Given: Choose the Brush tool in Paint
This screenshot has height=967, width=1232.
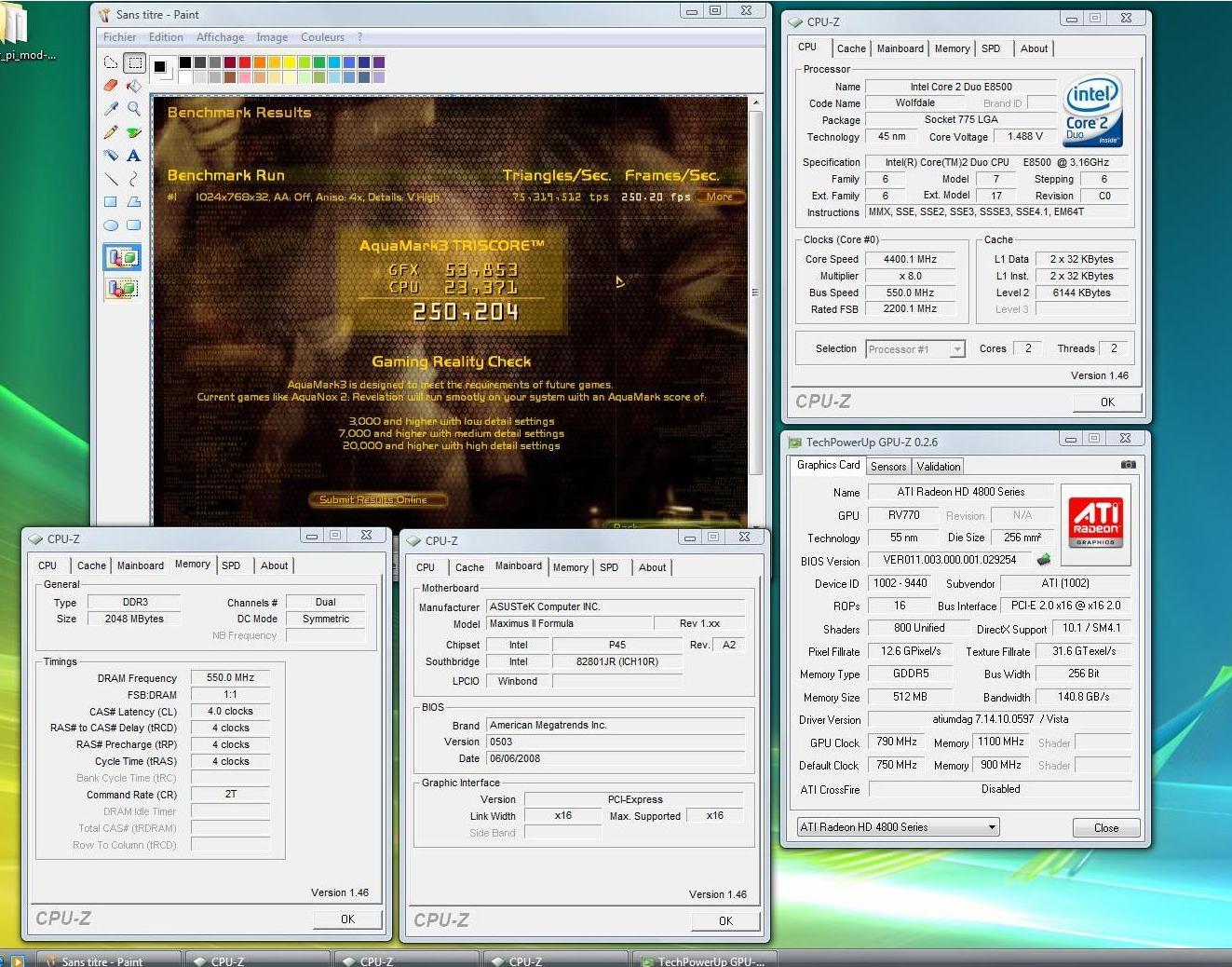Looking at the screenshot, I should coord(134,132).
